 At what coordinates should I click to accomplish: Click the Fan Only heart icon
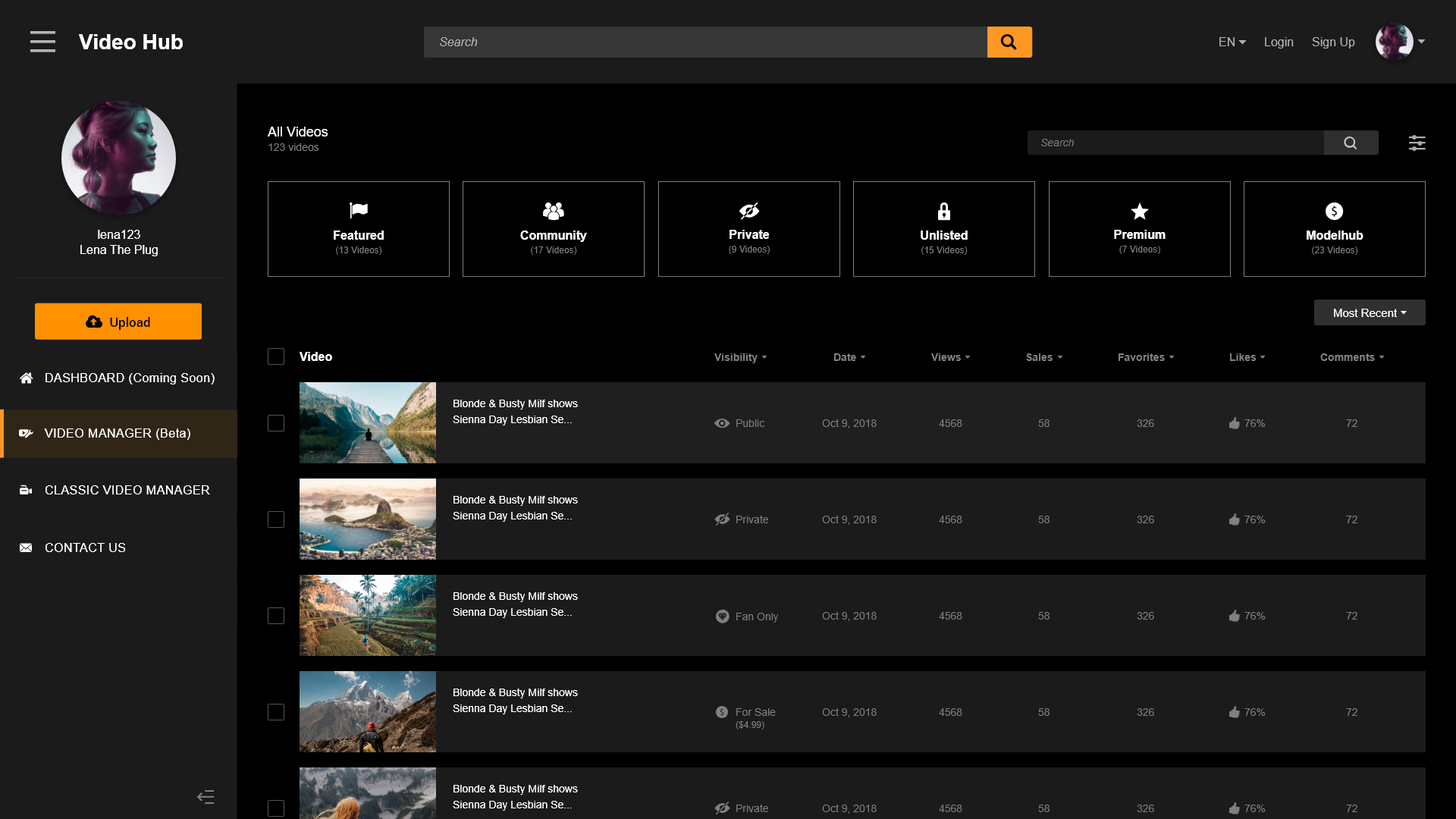point(722,617)
